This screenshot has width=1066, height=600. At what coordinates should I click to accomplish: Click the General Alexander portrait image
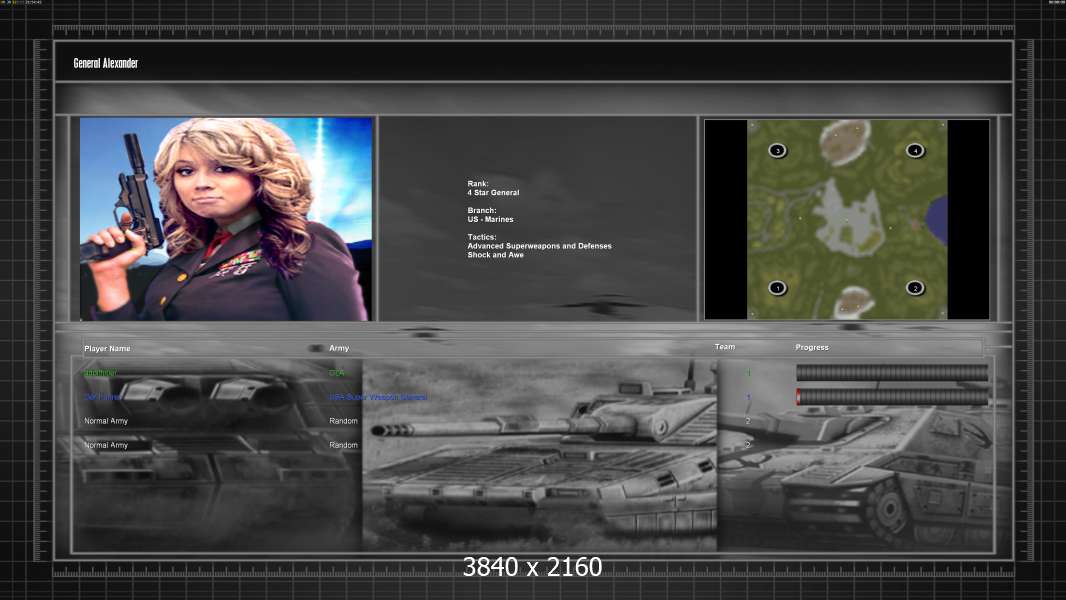click(226, 219)
